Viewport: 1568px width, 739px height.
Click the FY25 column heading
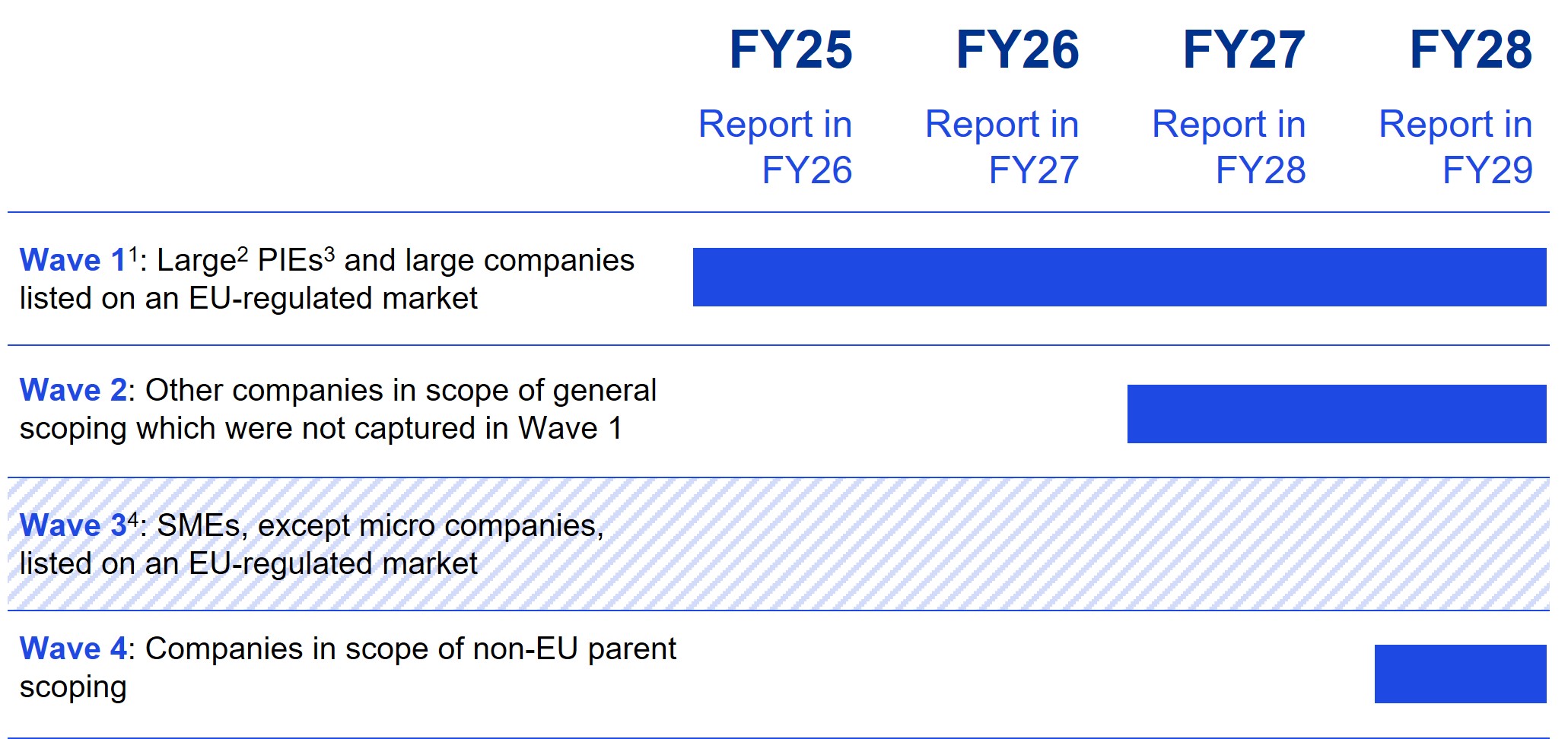[x=790, y=50]
